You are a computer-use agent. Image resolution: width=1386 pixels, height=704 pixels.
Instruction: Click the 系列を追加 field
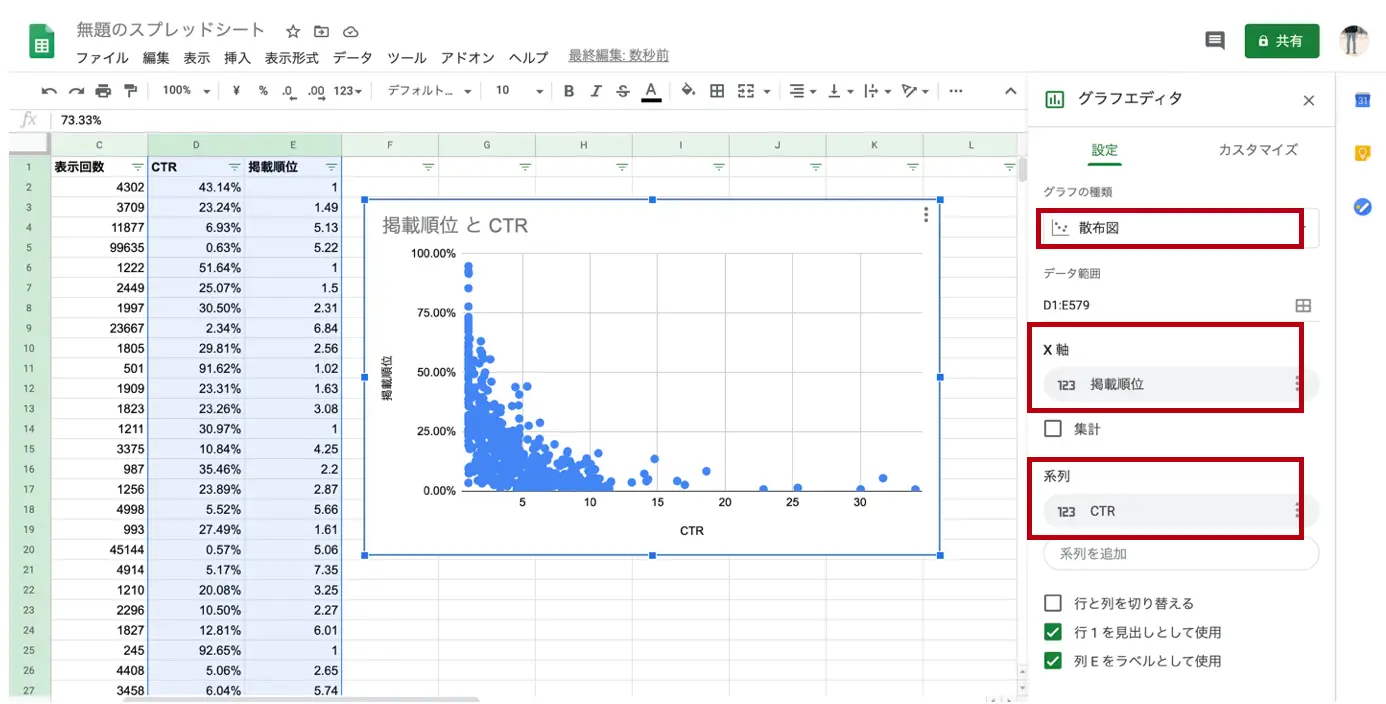tap(1181, 553)
